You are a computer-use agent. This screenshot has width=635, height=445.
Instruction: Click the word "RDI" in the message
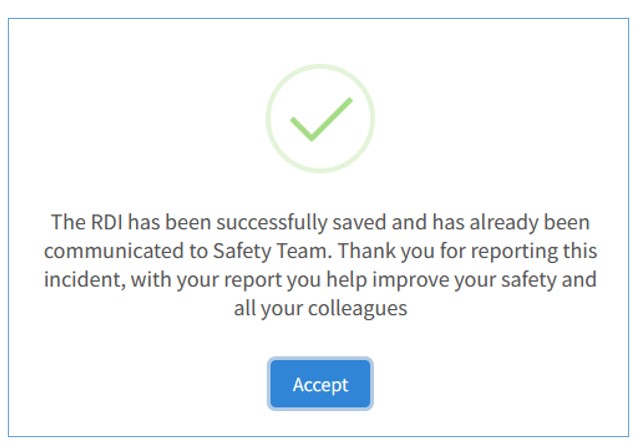[103, 219]
